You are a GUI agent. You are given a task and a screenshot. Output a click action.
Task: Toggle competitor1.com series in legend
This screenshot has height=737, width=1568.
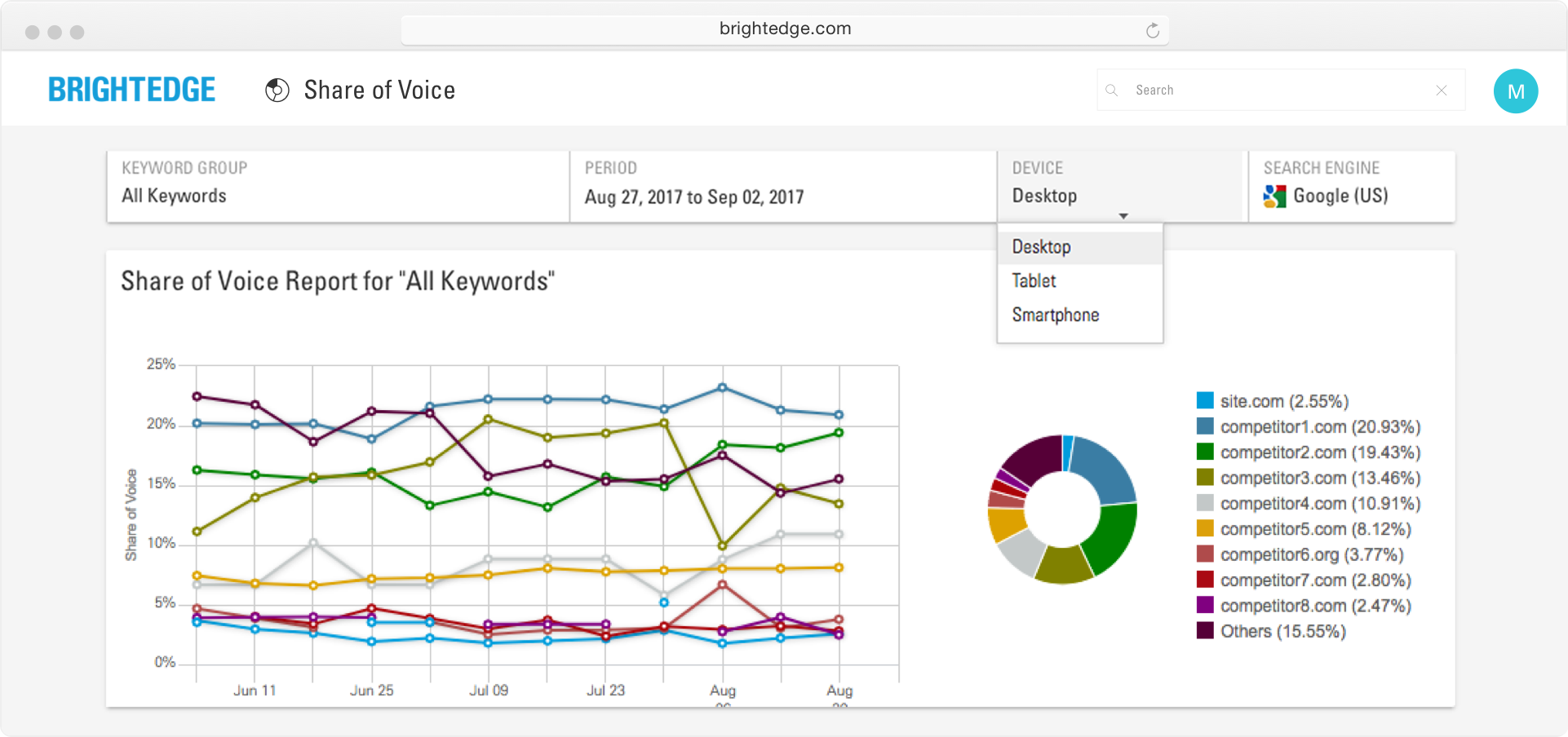(1319, 426)
